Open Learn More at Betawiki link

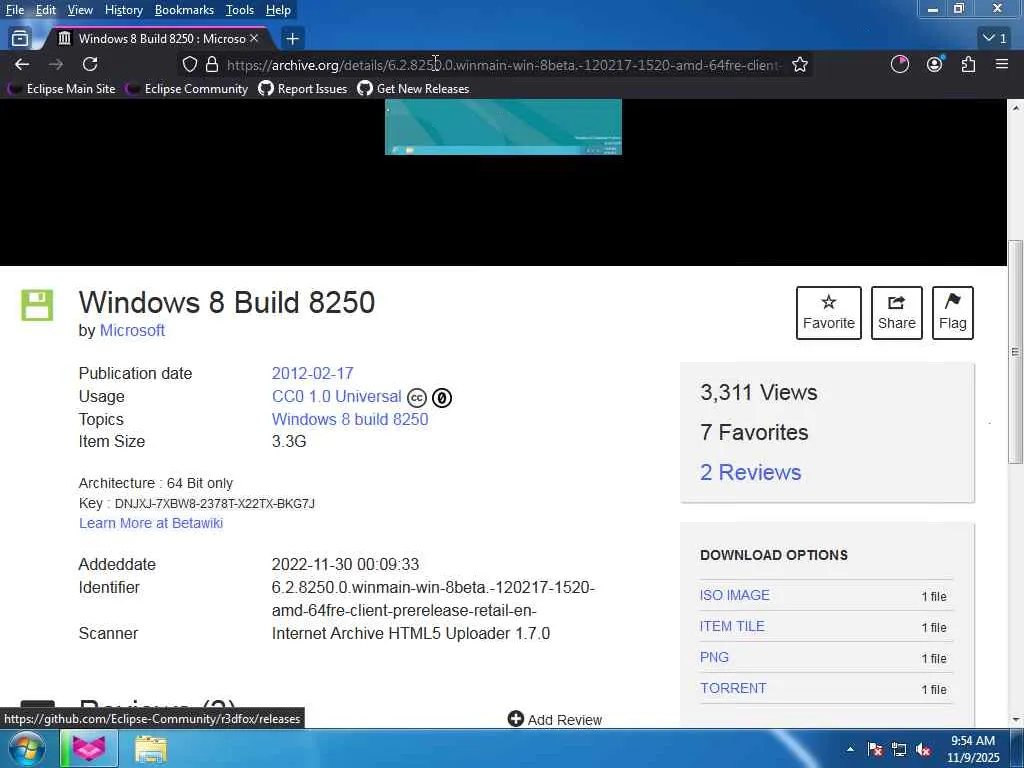click(x=151, y=523)
